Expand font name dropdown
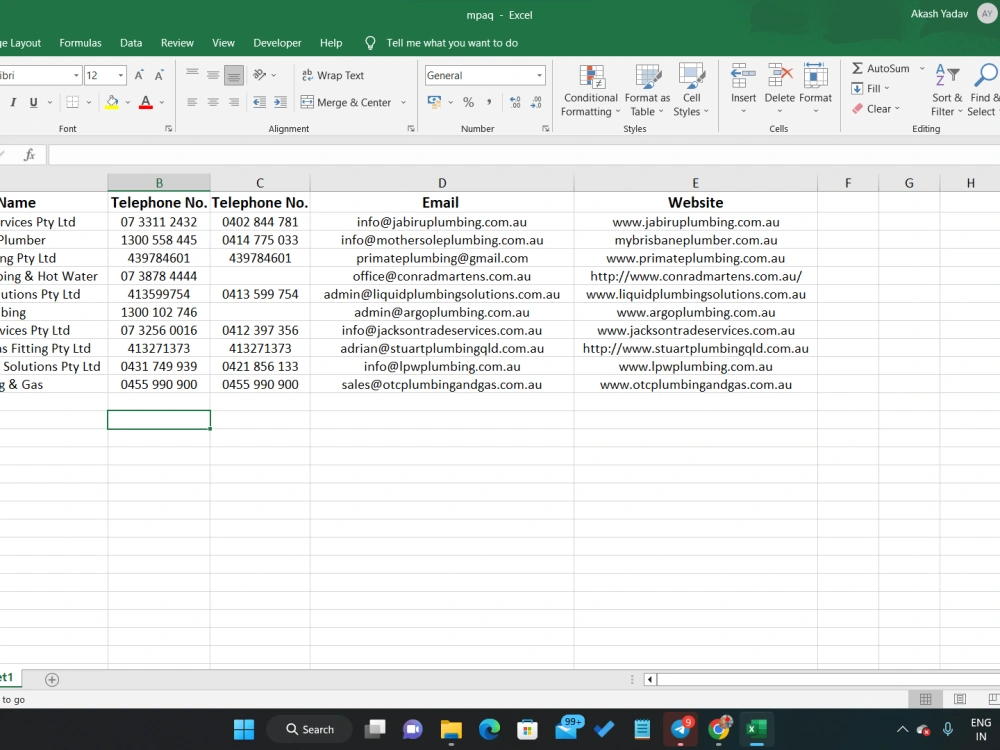This screenshot has width=1000, height=750. coord(76,75)
